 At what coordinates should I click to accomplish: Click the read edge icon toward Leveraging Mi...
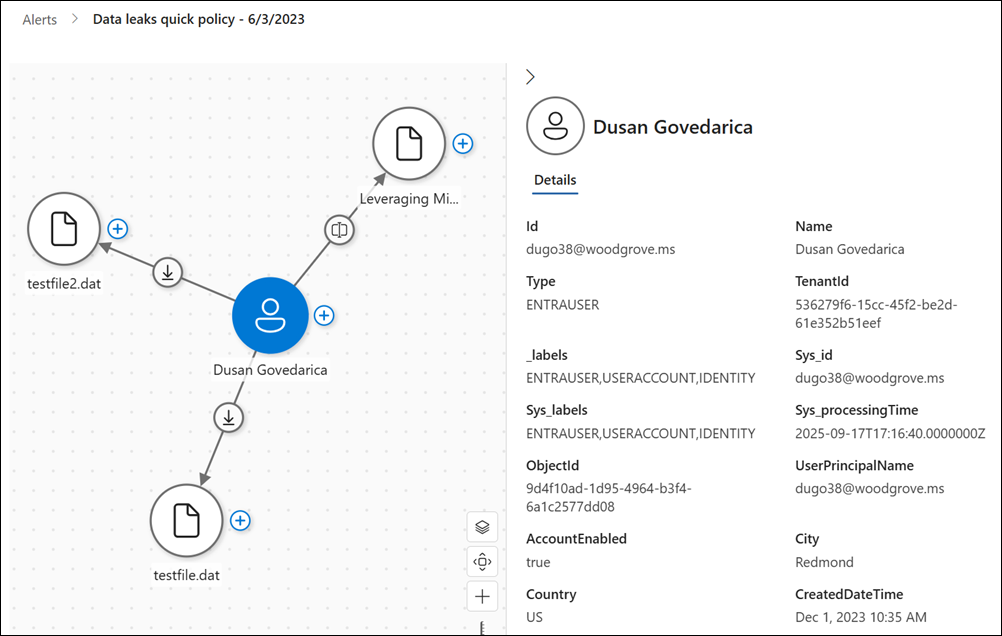pos(340,229)
